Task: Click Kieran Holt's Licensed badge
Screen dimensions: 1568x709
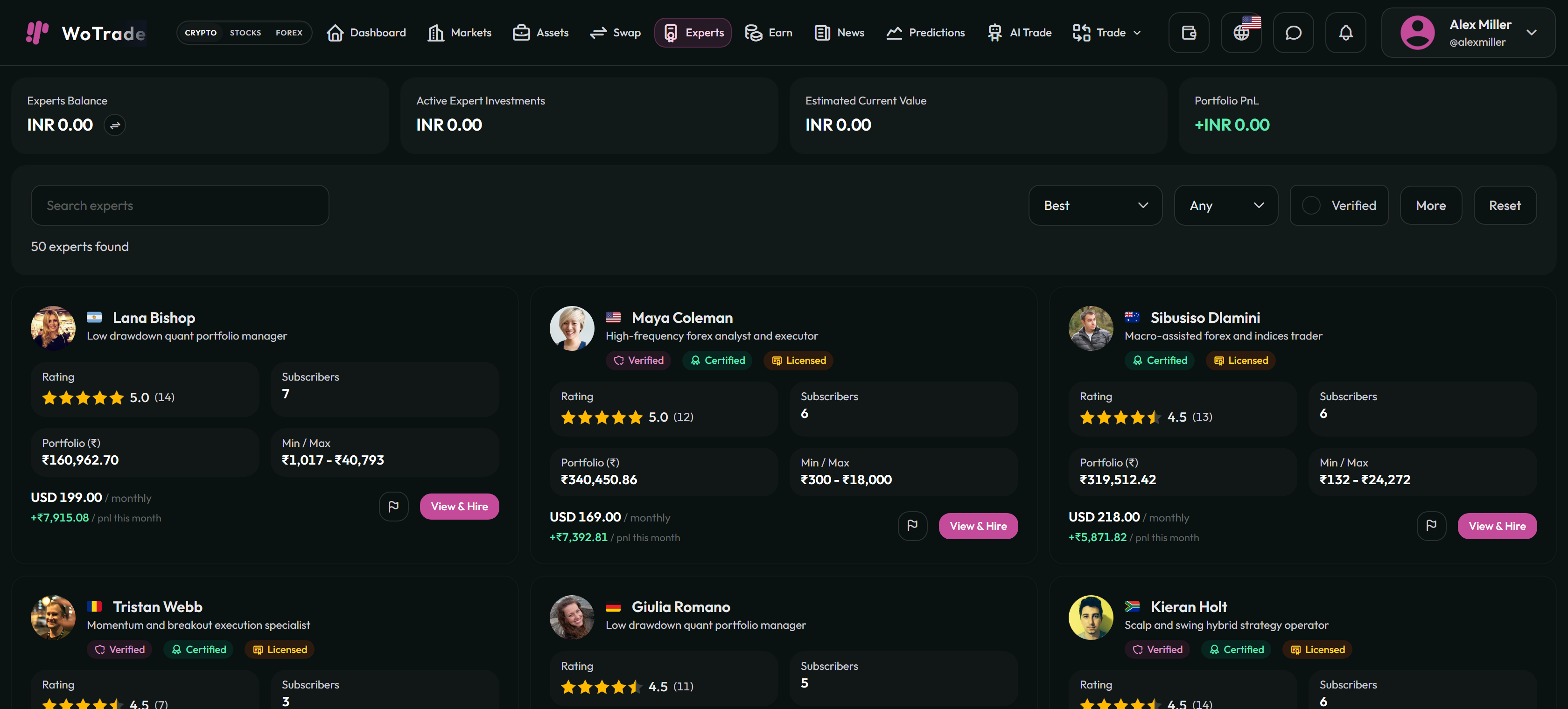Action: click(x=1317, y=649)
